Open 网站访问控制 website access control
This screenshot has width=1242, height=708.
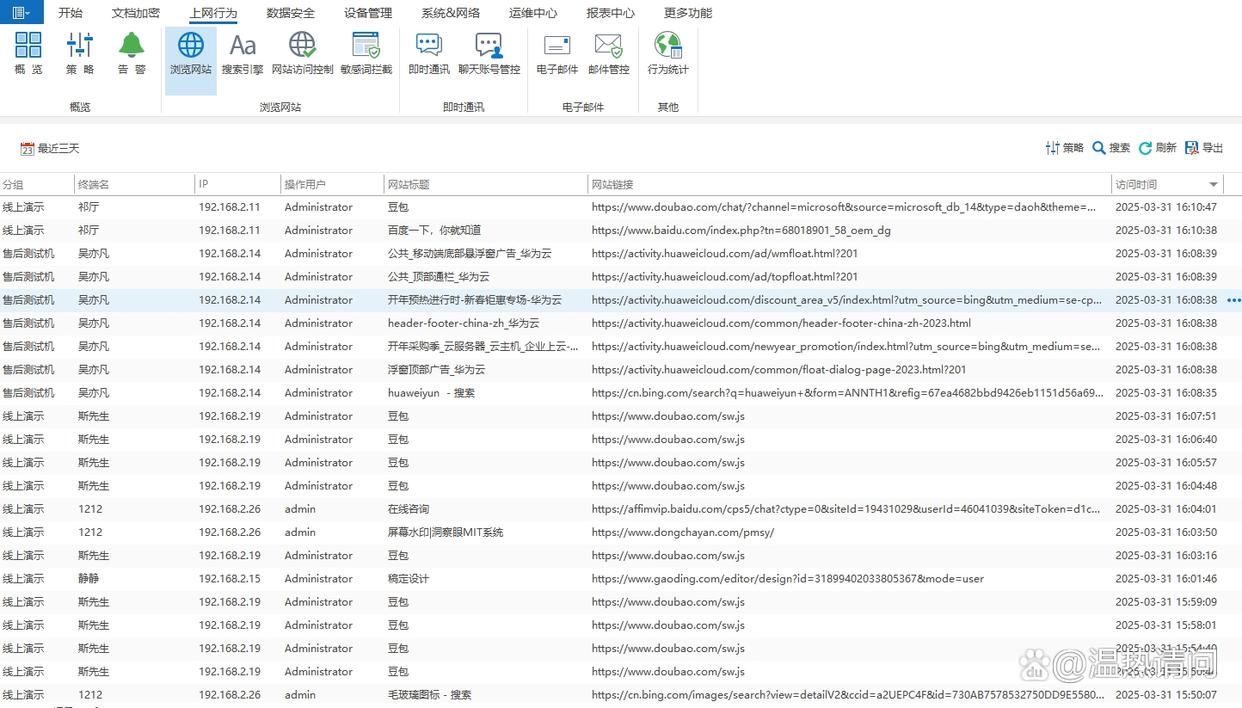coord(300,55)
